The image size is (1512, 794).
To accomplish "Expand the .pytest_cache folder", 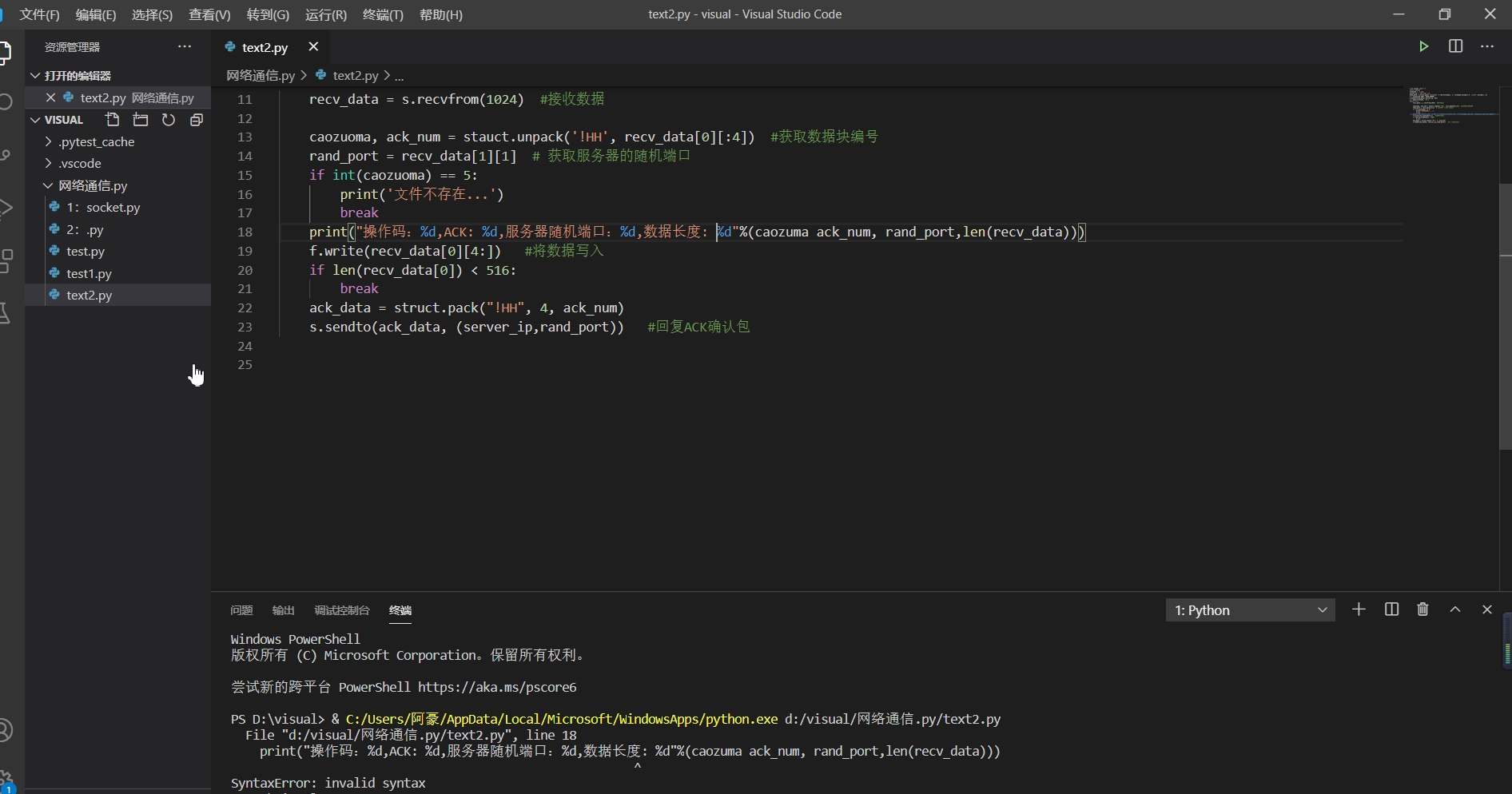I will point(118,141).
